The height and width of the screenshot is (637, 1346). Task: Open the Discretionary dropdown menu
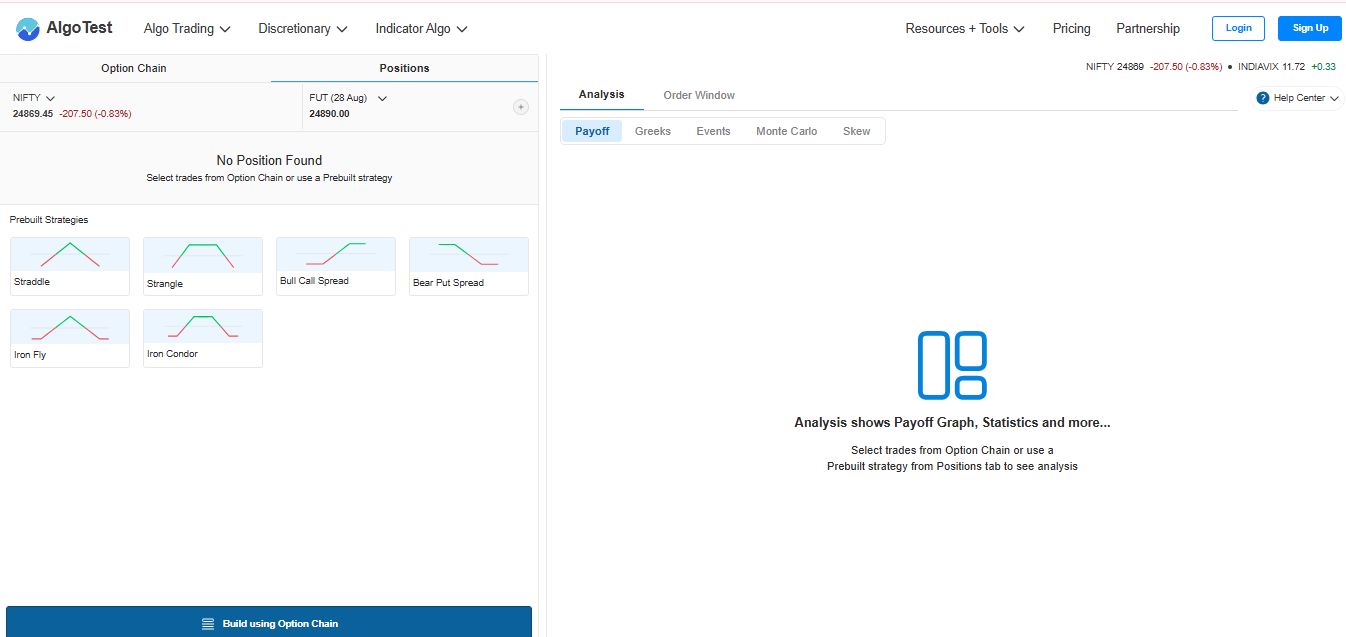[302, 29]
